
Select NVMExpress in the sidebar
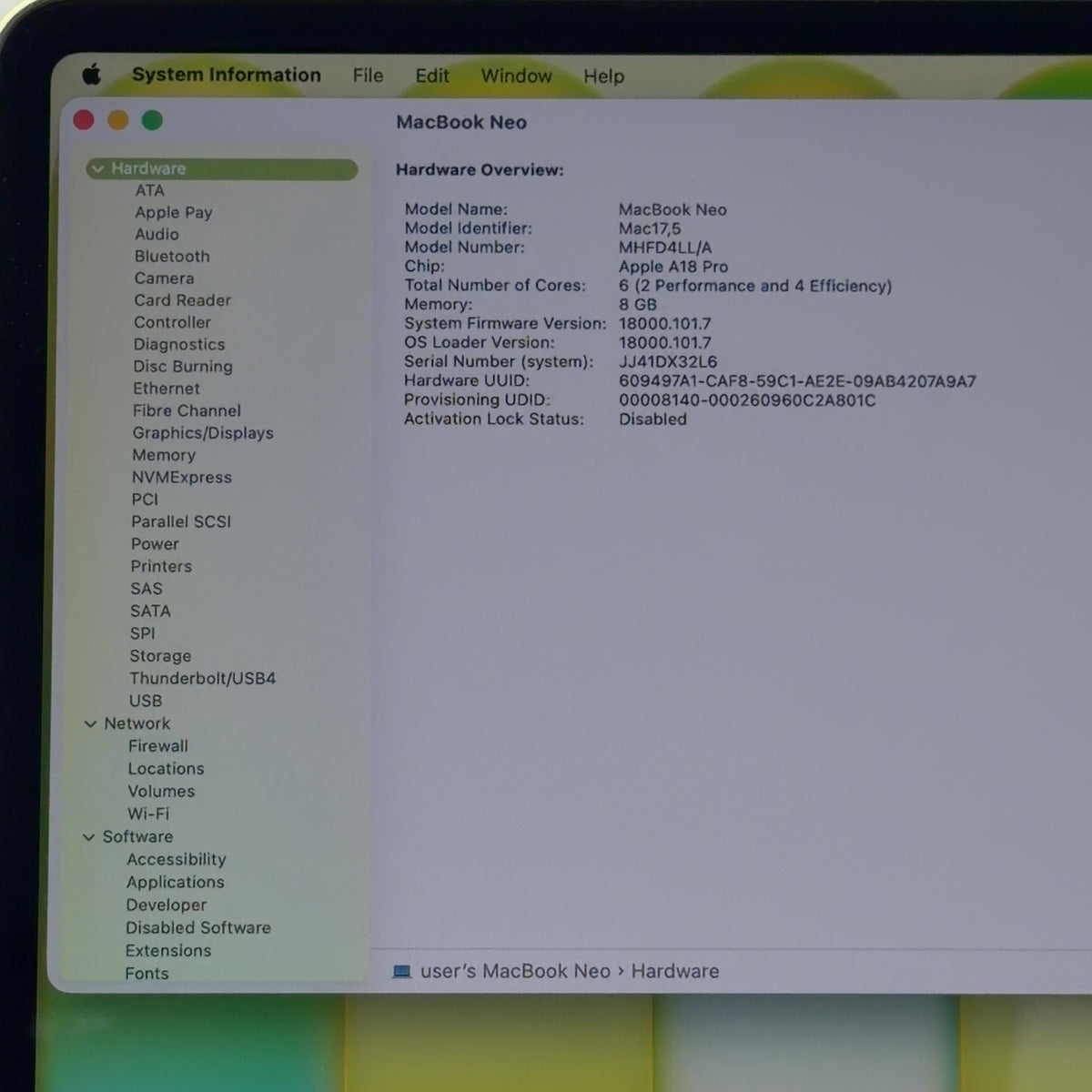point(182,478)
